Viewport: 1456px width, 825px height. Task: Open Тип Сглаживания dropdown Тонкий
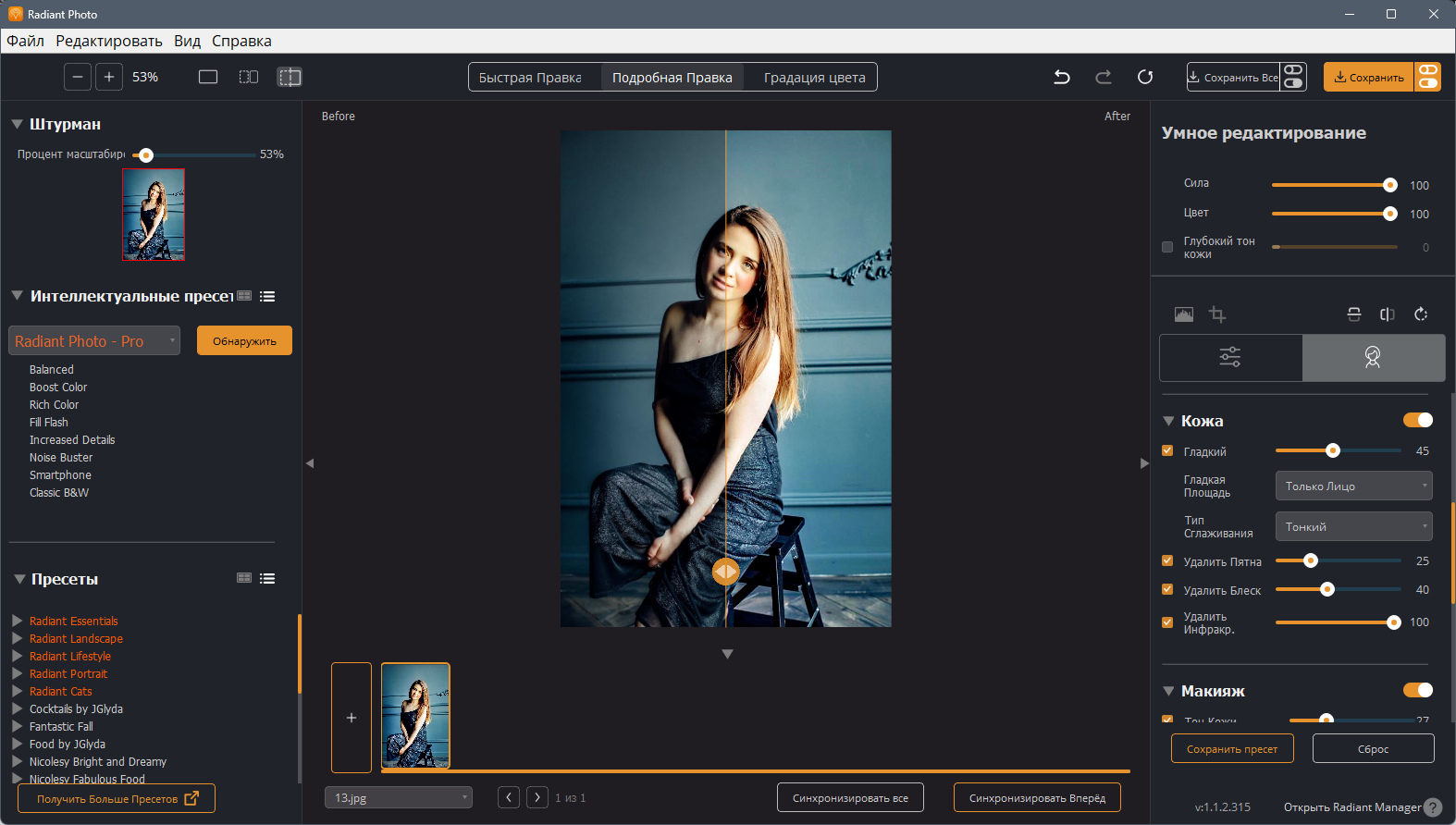(1354, 526)
